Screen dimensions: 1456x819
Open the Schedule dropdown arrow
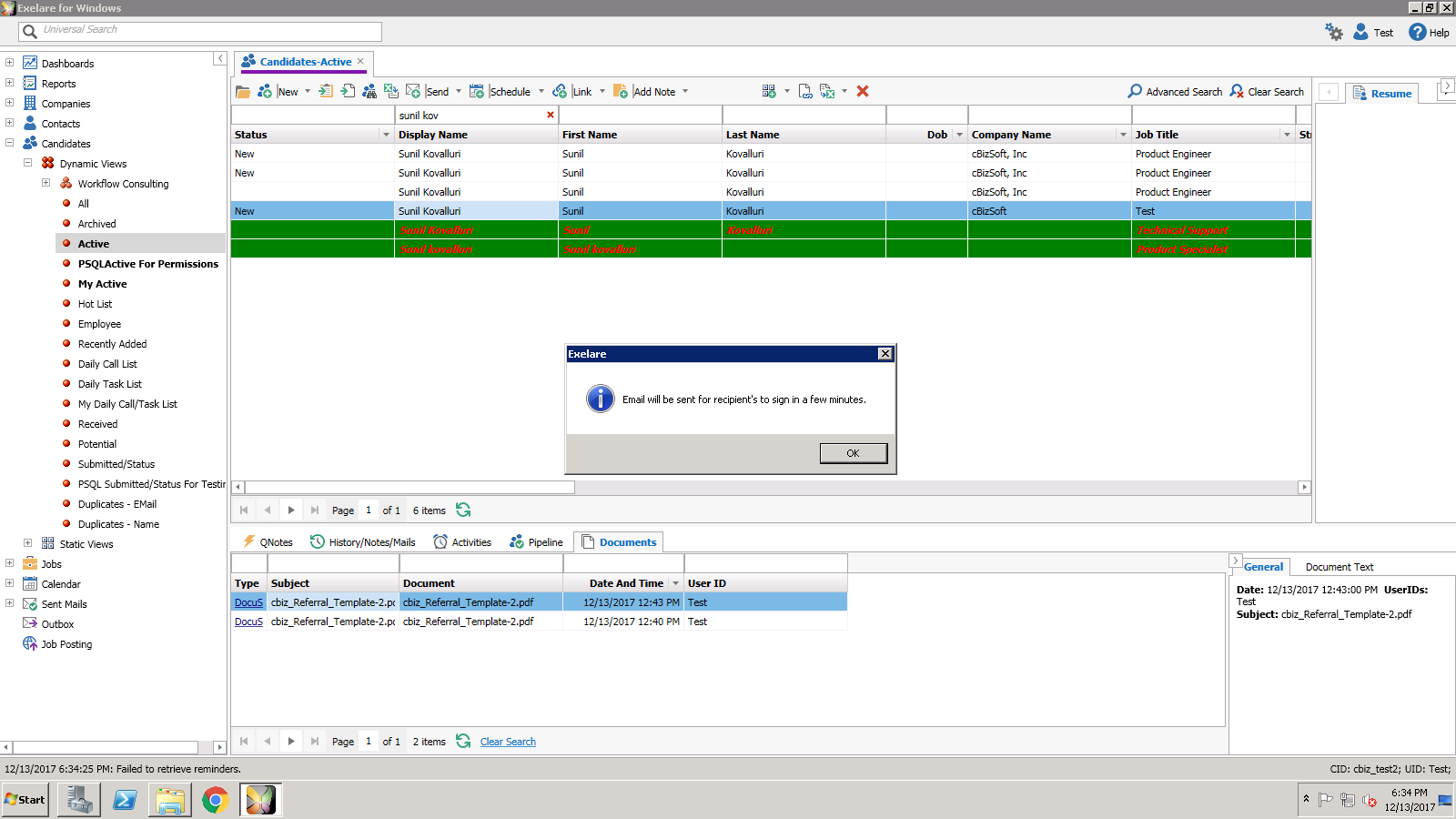(x=541, y=91)
